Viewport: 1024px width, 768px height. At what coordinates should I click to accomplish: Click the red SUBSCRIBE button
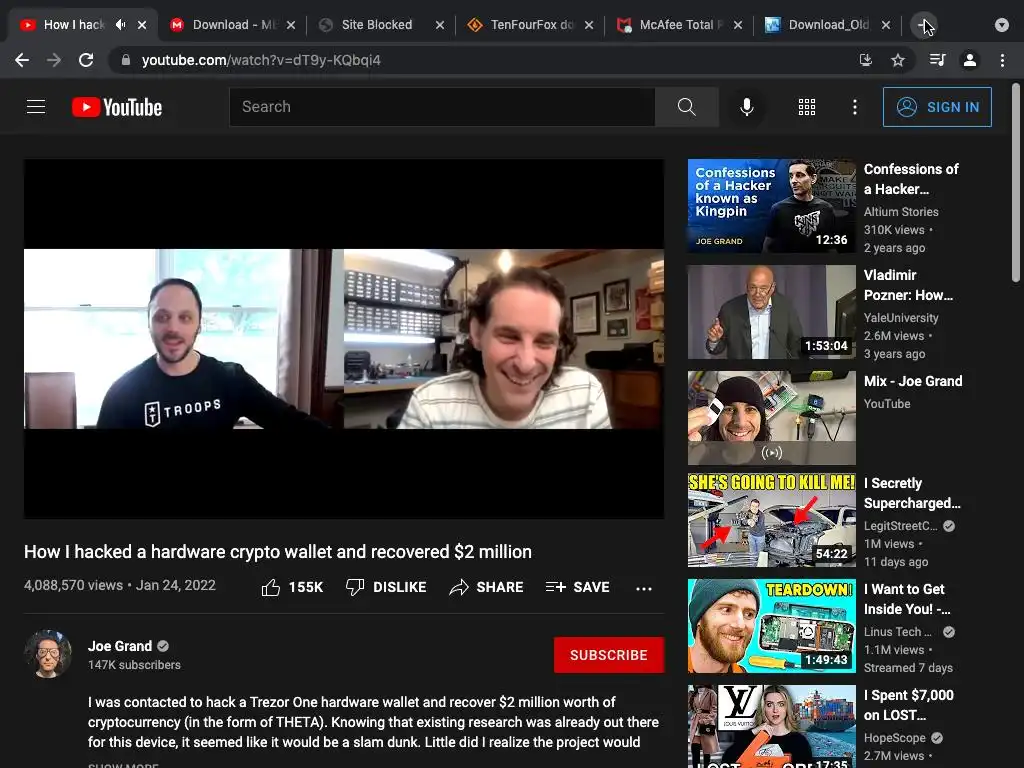pos(609,655)
